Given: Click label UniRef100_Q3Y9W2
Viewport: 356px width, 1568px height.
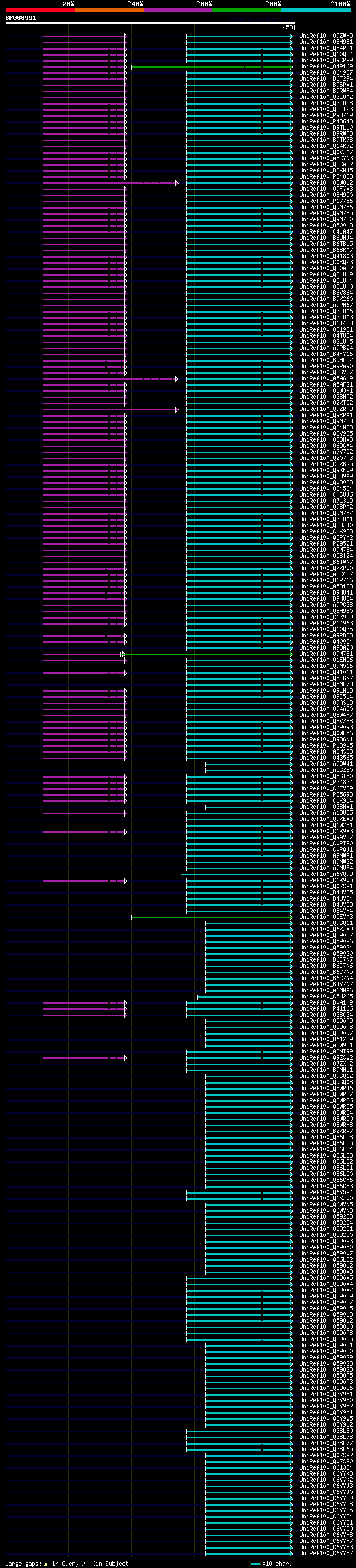Looking at the screenshot, I should pyautogui.click(x=326, y=1424).
